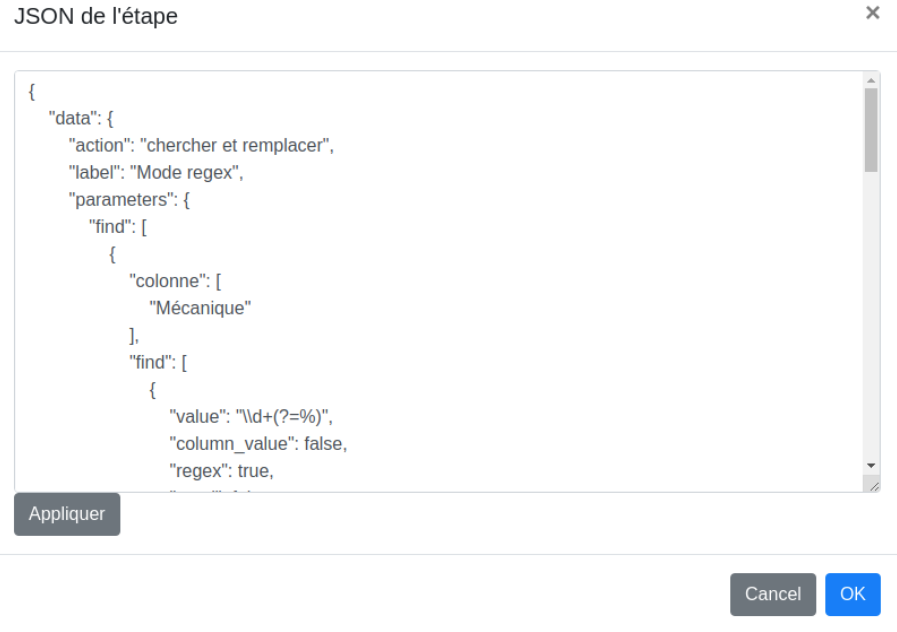Click the JSON textarea resize handle
Viewport: 897px width, 632px height.
click(873, 484)
